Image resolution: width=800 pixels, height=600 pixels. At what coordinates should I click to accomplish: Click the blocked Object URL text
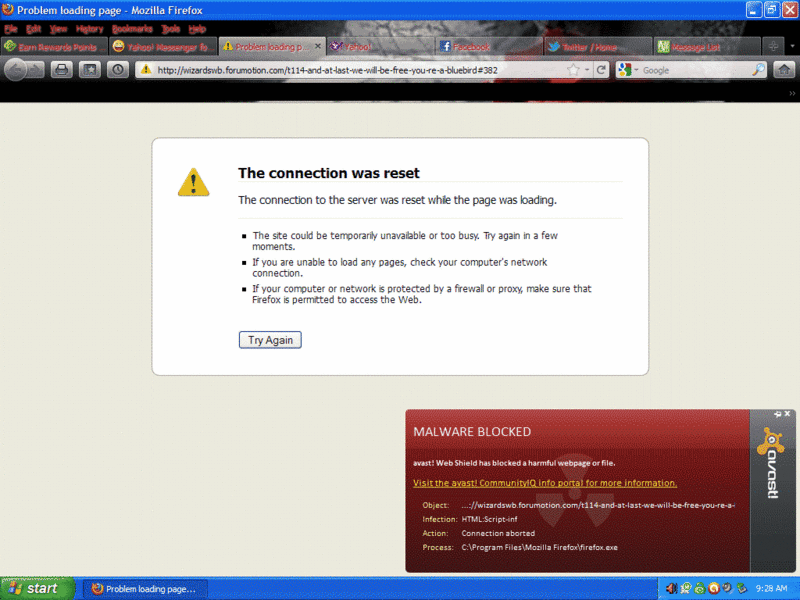click(598, 505)
